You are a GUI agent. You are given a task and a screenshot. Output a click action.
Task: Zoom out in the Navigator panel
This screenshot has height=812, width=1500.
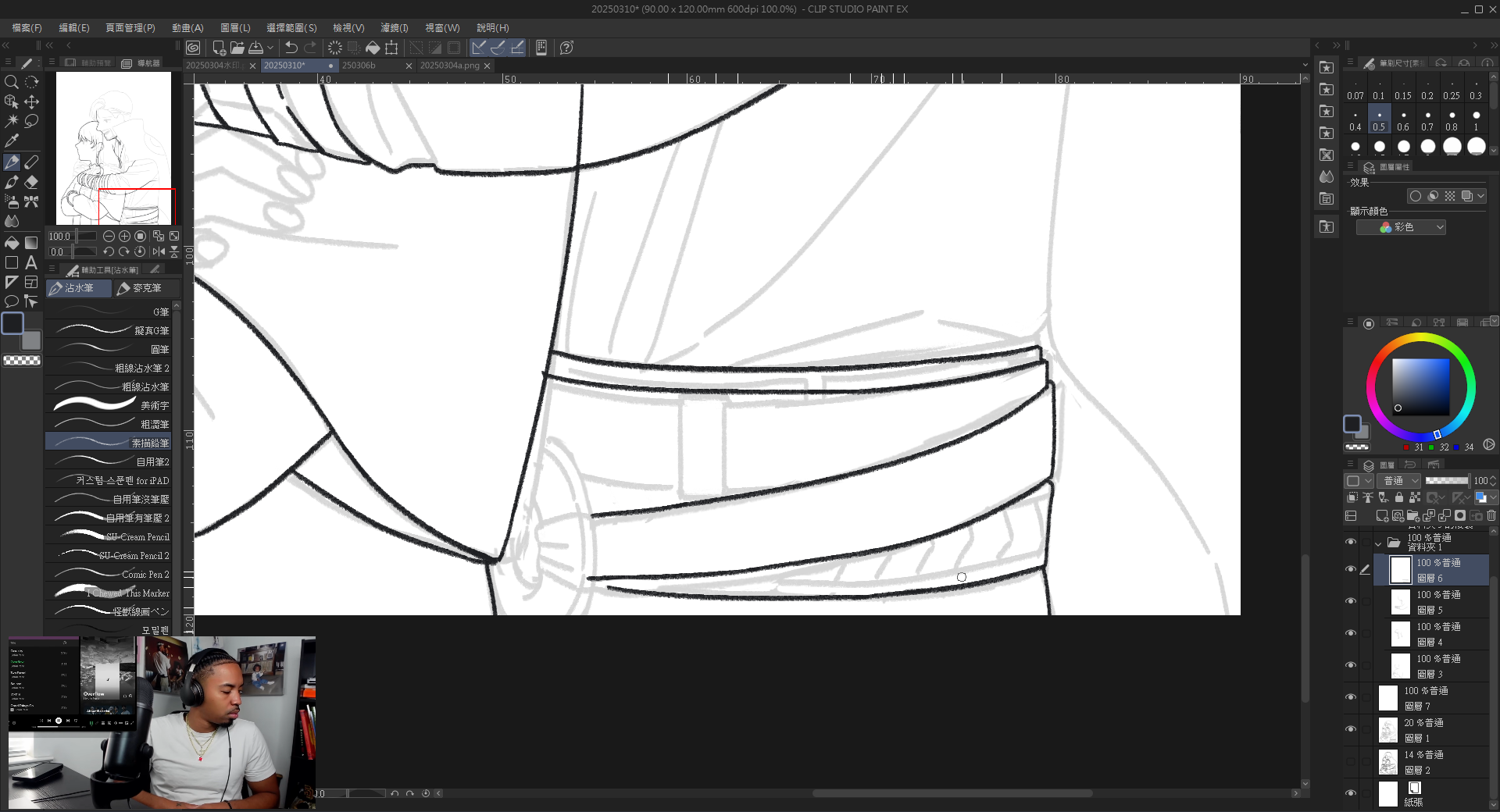click(x=109, y=236)
